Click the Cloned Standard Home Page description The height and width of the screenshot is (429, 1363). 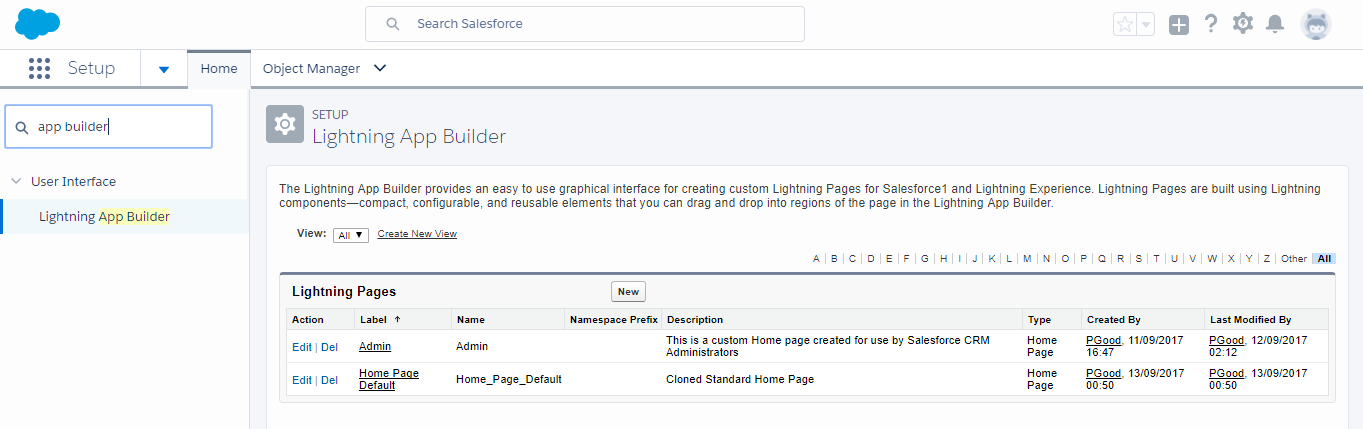(x=740, y=379)
